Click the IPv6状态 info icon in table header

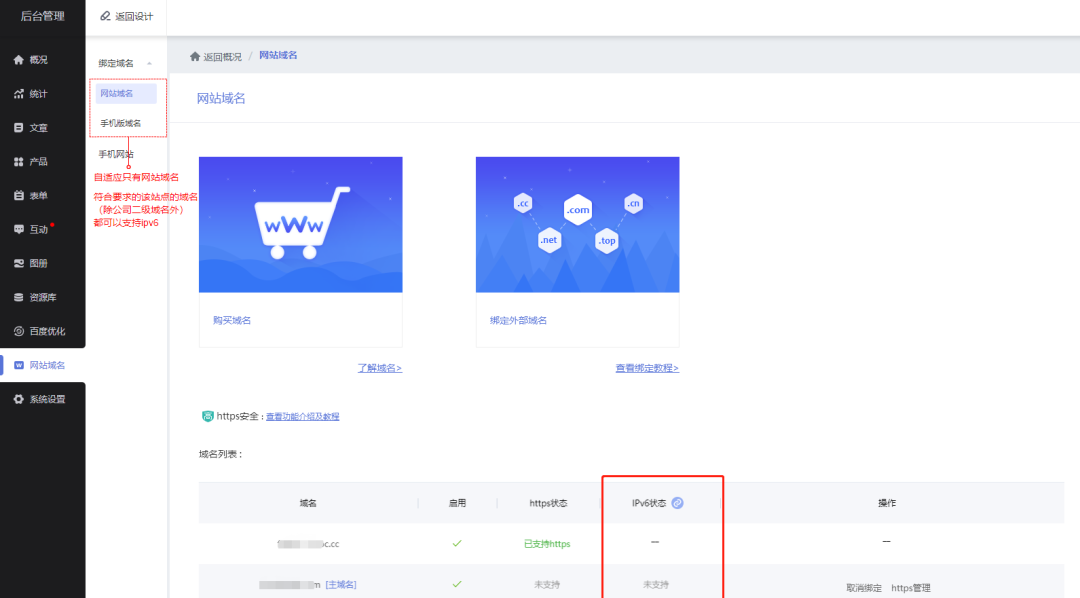[677, 503]
